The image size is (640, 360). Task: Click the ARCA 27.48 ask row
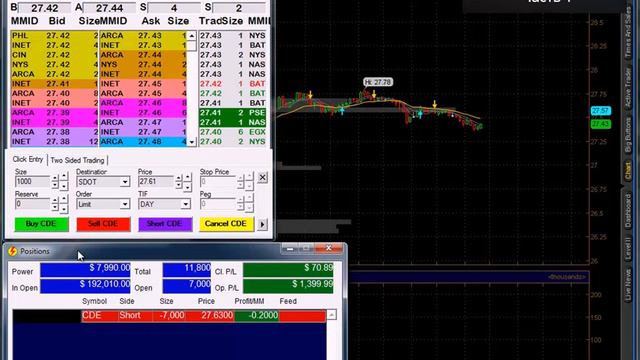(143, 142)
